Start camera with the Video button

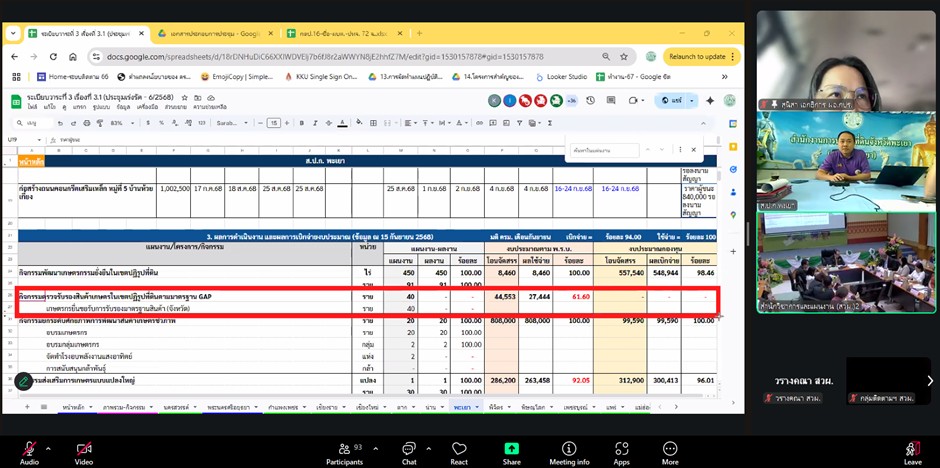83,449
